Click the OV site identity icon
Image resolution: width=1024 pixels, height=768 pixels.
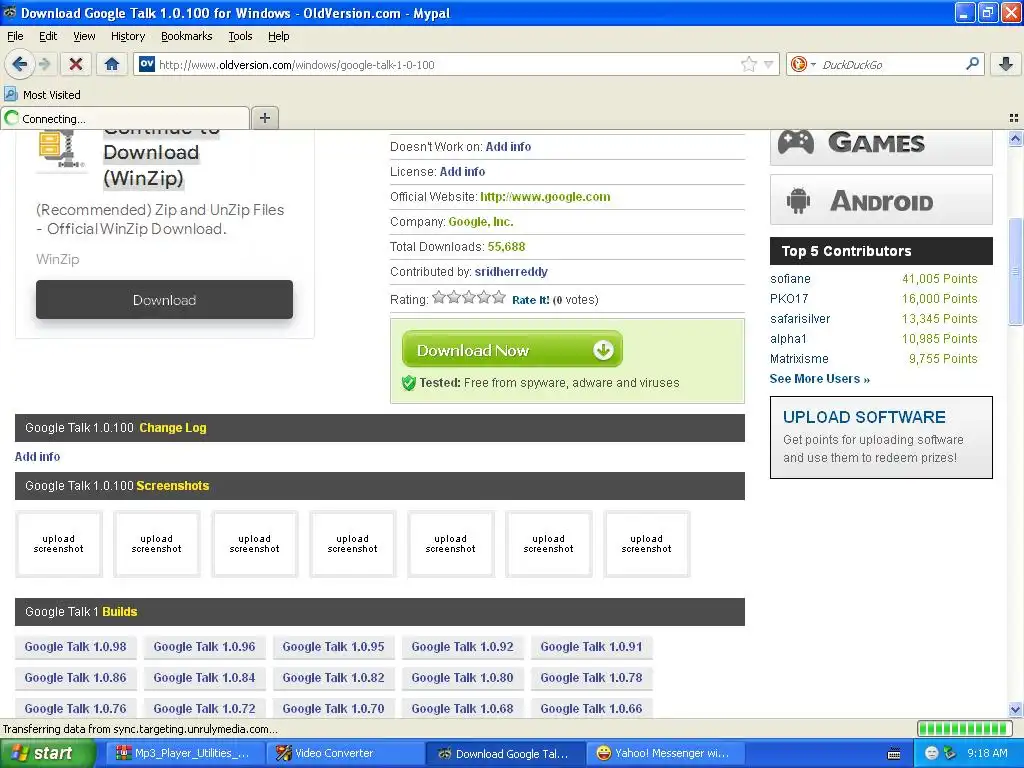[x=147, y=64]
